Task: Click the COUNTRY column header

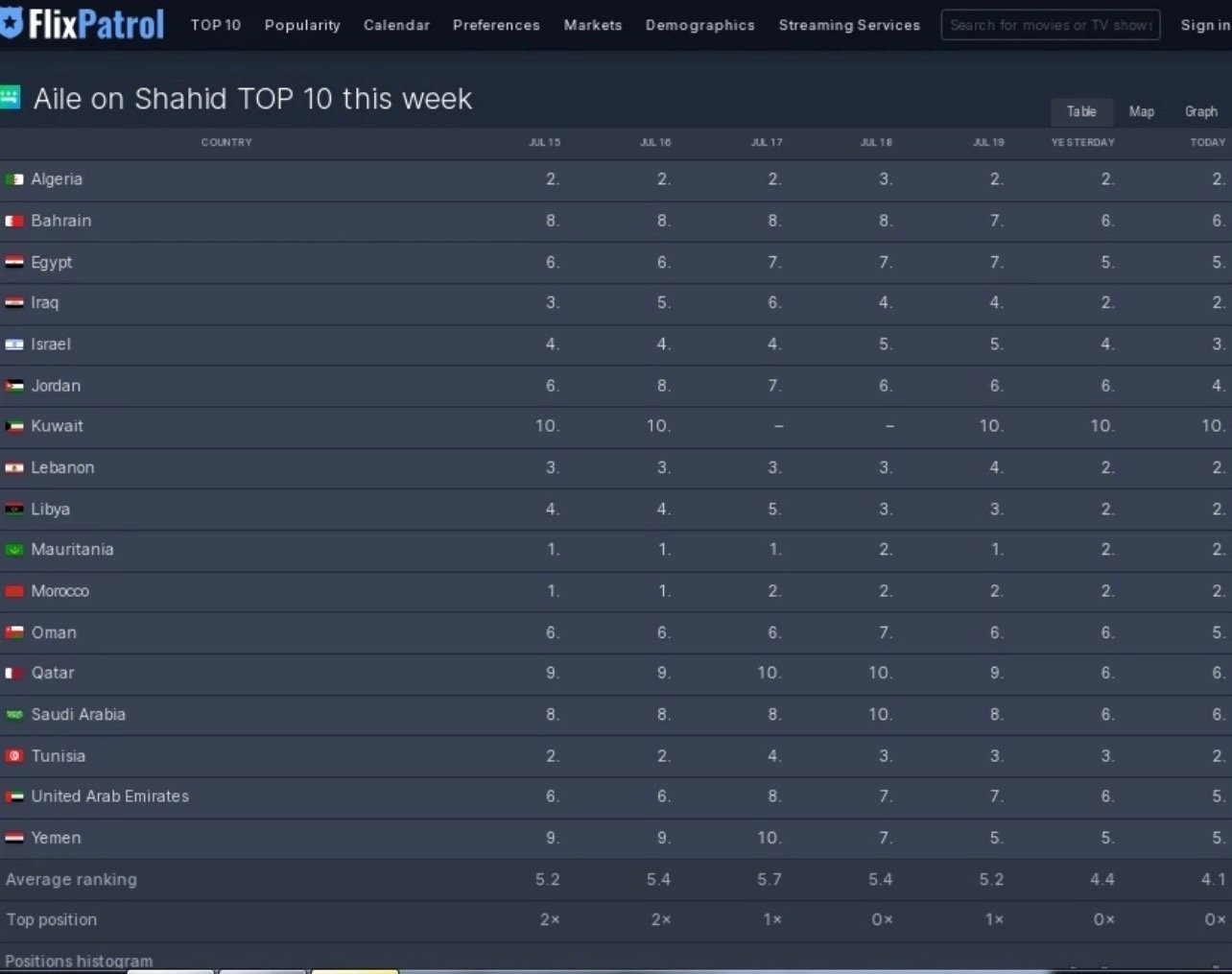Action: point(226,142)
